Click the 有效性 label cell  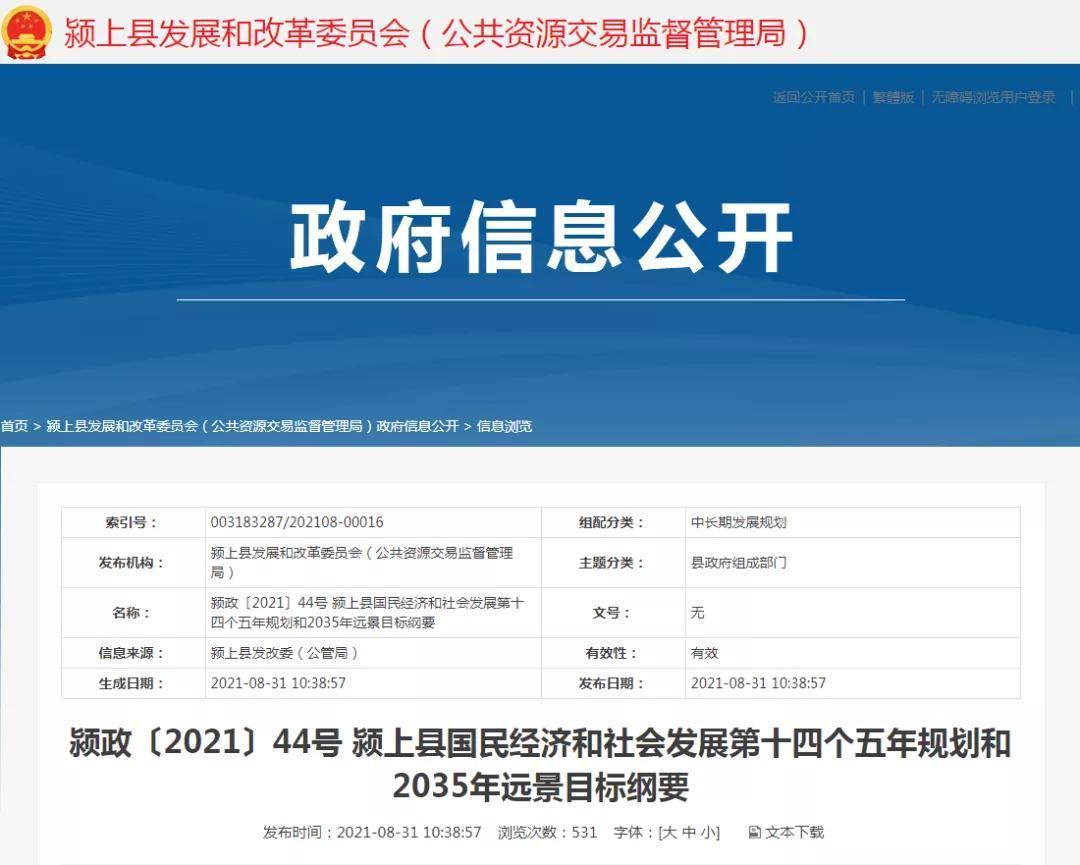(x=613, y=653)
